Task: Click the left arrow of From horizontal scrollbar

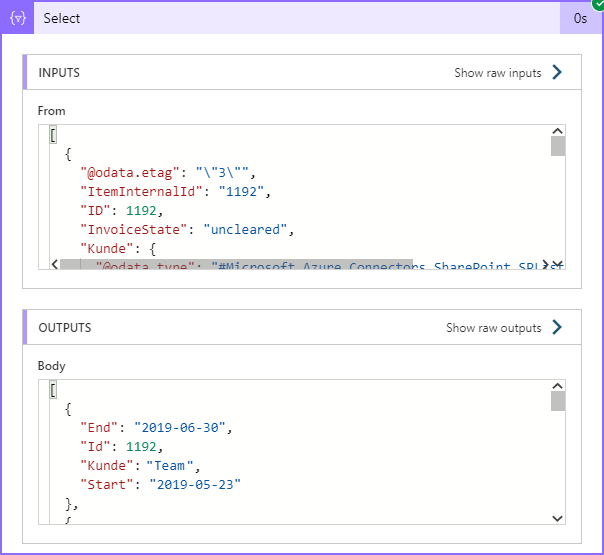Action: (53, 263)
